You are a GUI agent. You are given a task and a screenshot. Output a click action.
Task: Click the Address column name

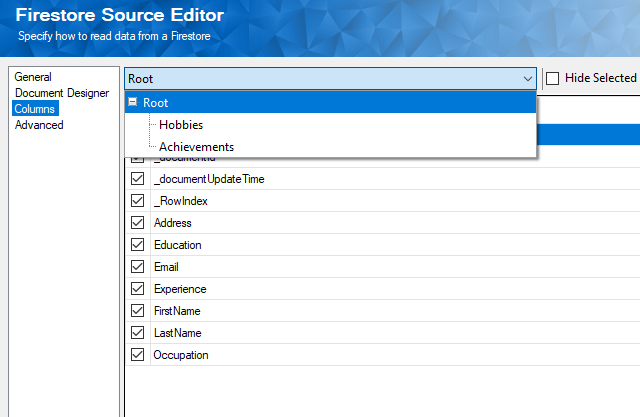pyautogui.click(x=173, y=223)
